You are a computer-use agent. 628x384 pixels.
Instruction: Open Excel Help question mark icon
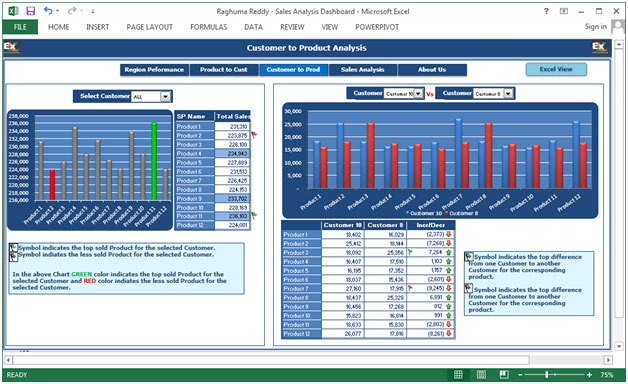tap(546, 11)
